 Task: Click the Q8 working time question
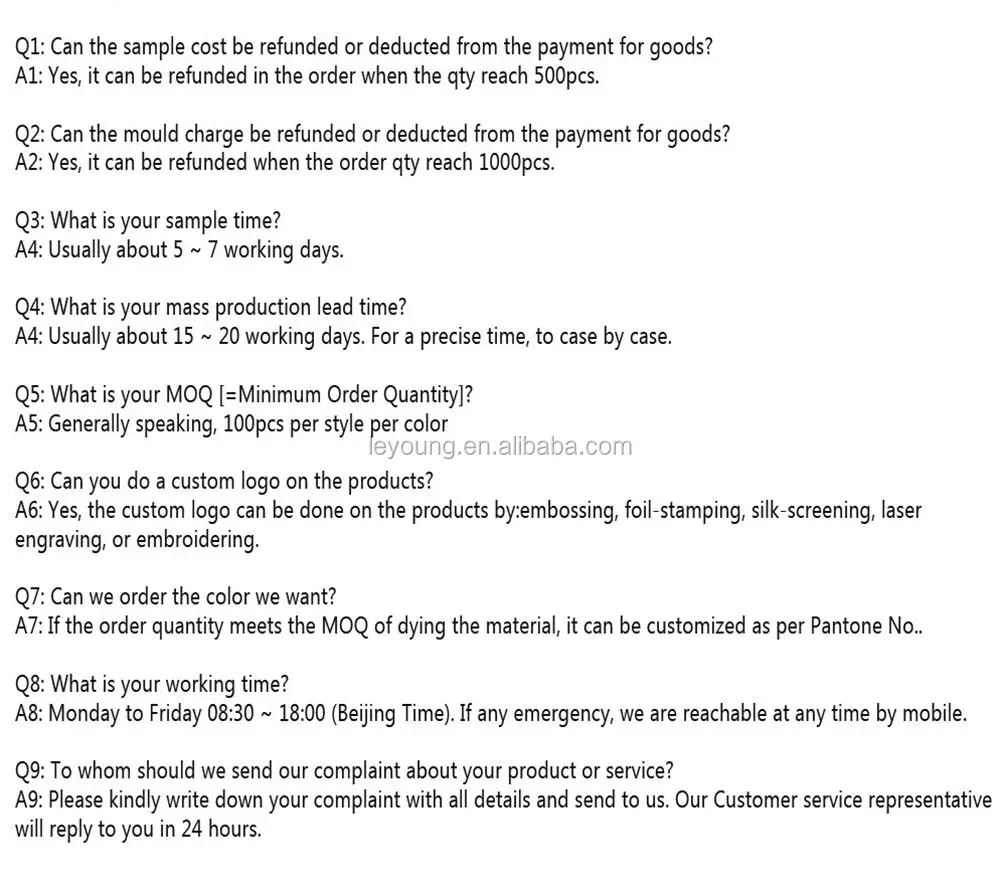[152, 684]
